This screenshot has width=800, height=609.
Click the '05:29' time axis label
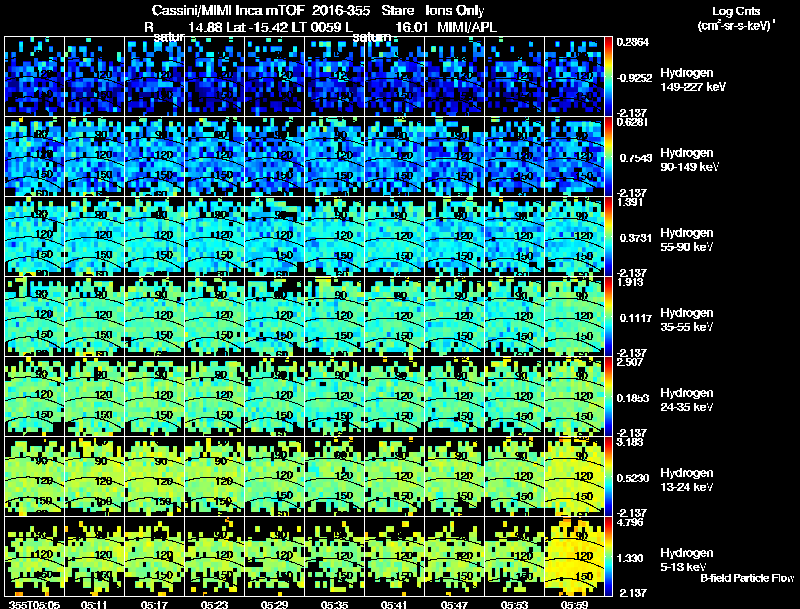tap(274, 604)
